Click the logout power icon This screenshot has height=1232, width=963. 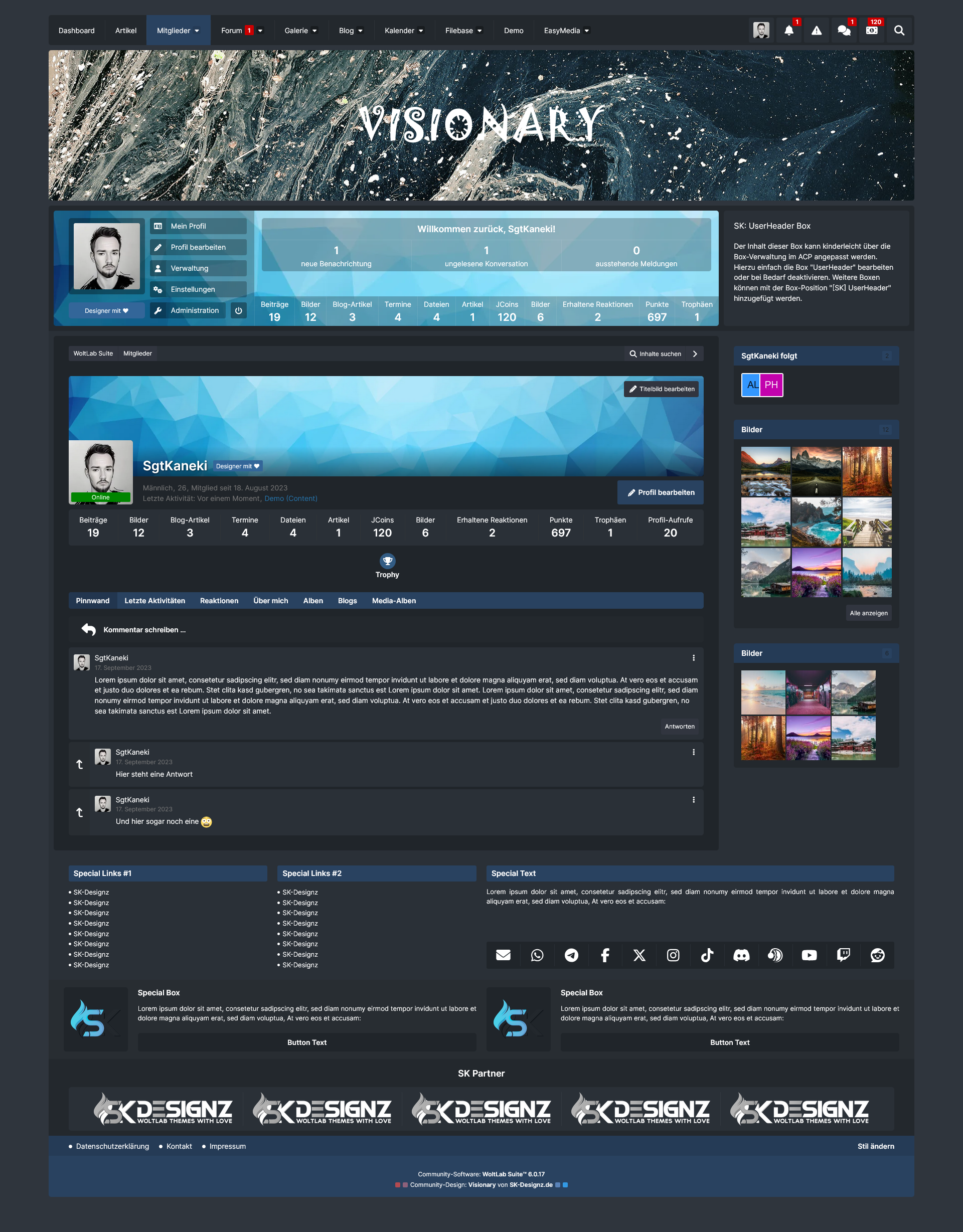pyautogui.click(x=239, y=310)
